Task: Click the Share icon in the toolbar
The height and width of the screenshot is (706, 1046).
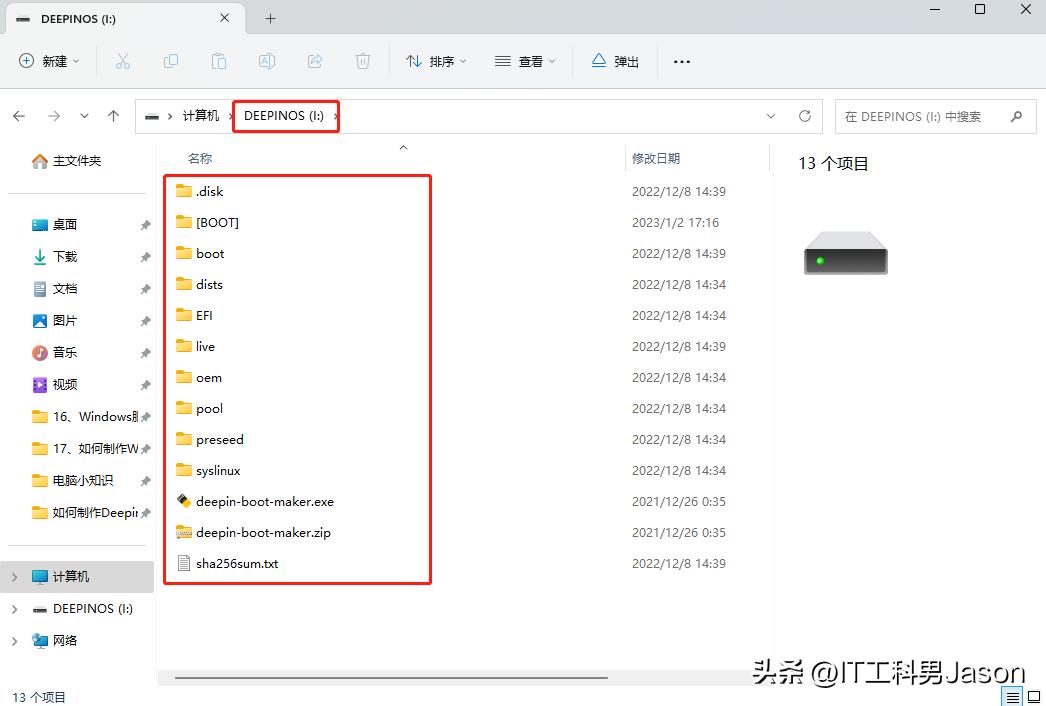Action: click(314, 61)
